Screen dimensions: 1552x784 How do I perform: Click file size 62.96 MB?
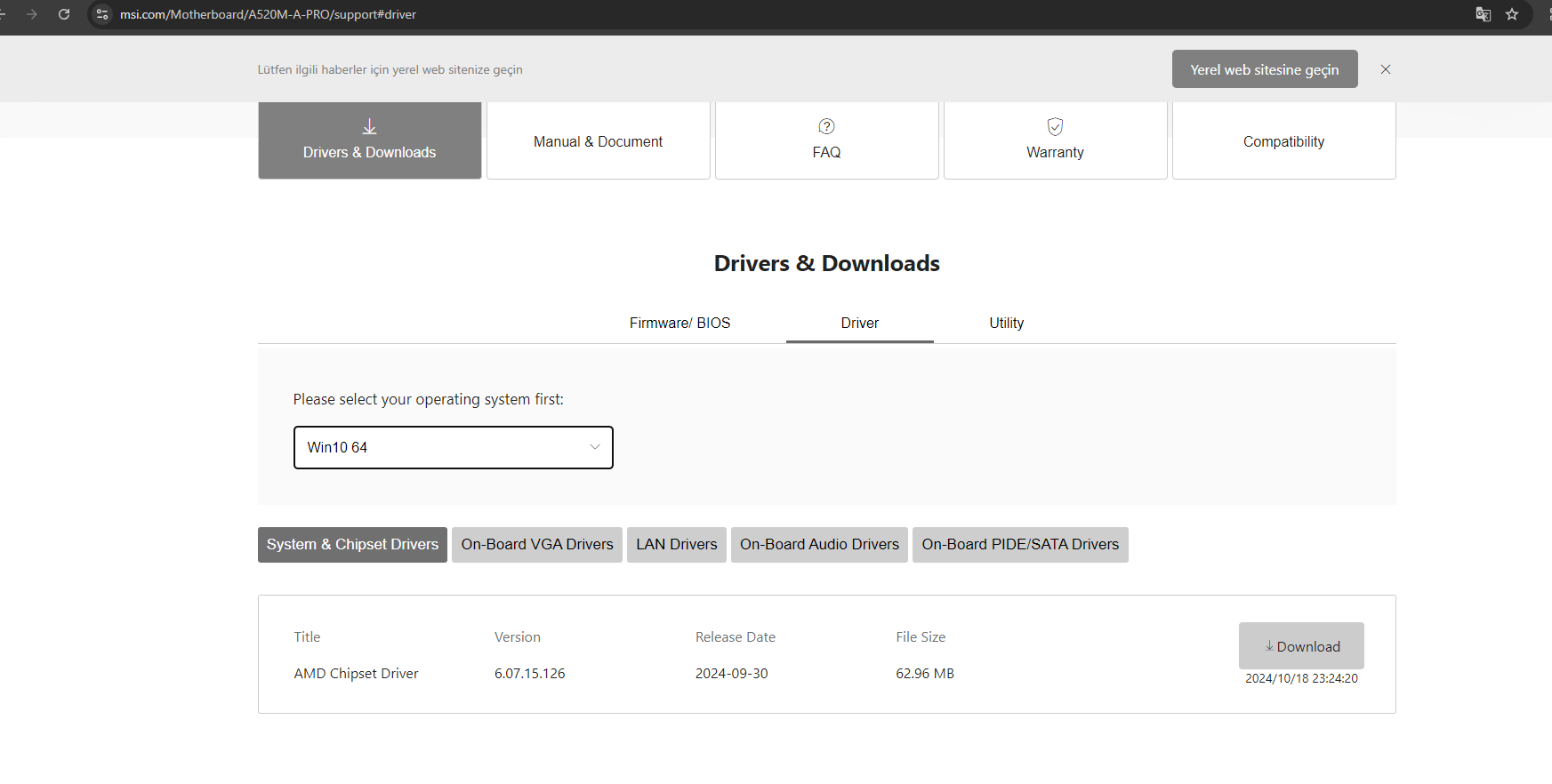[x=925, y=674]
